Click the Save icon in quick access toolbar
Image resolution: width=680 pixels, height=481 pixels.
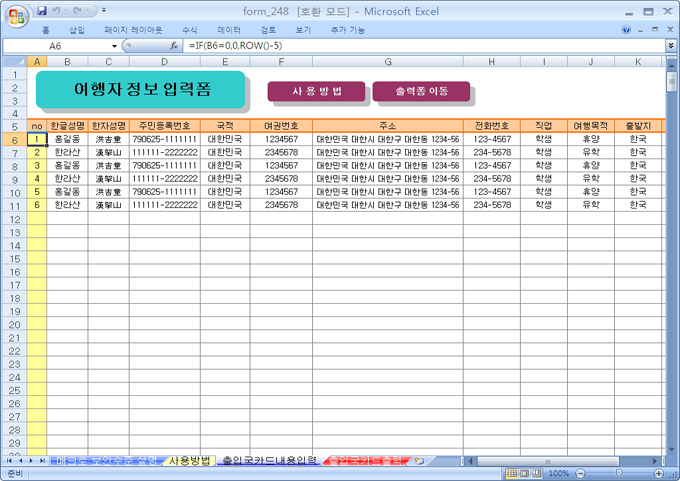point(42,11)
